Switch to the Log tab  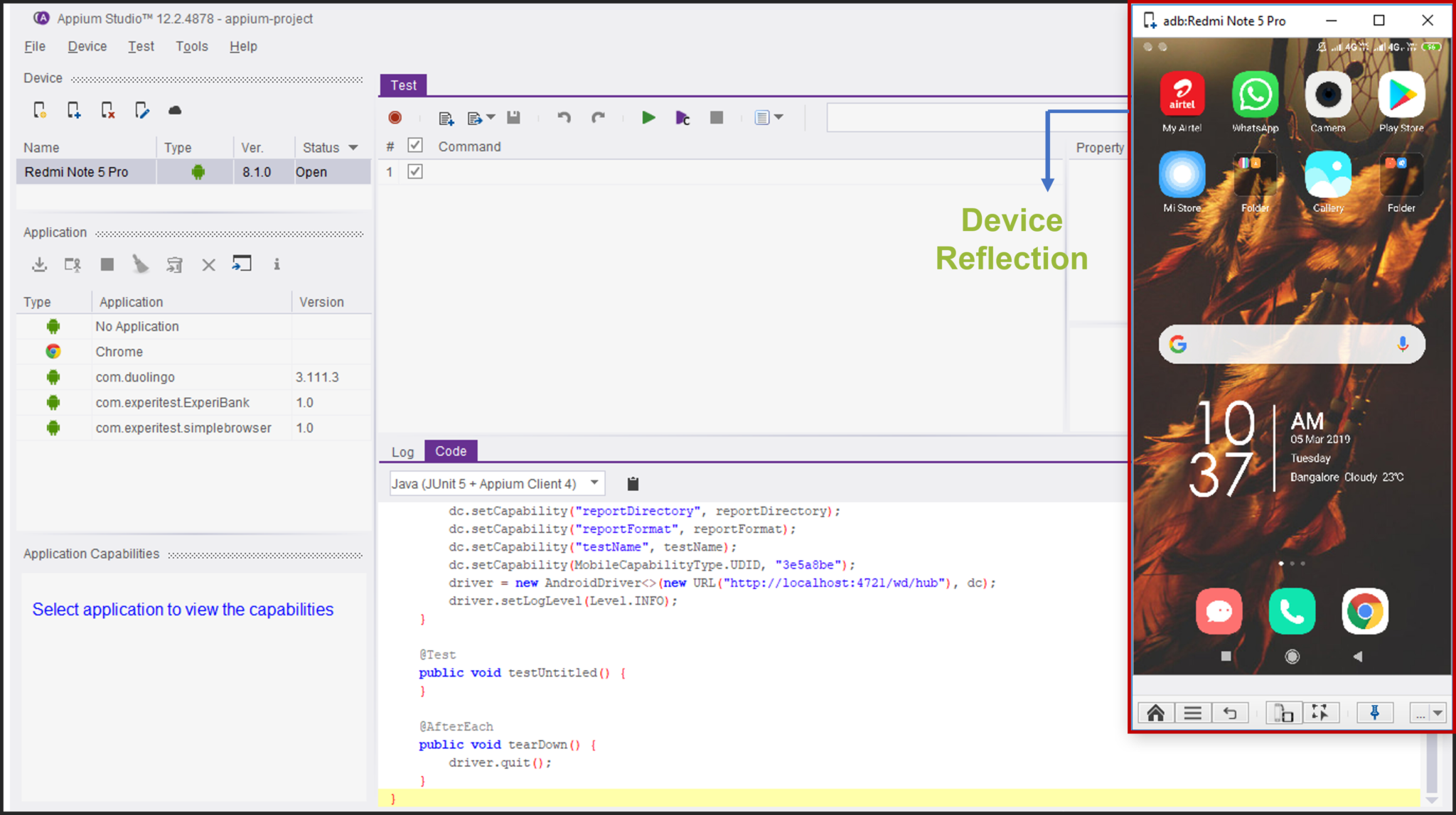[x=402, y=451]
